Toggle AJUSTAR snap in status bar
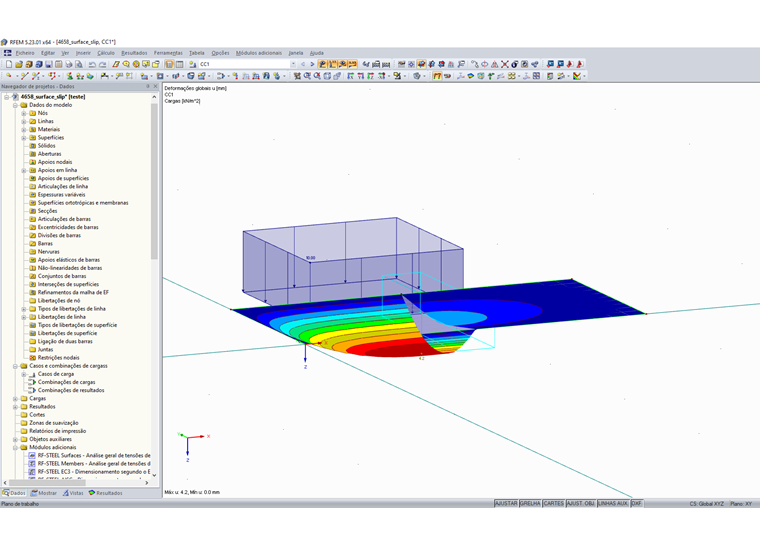 coord(506,503)
